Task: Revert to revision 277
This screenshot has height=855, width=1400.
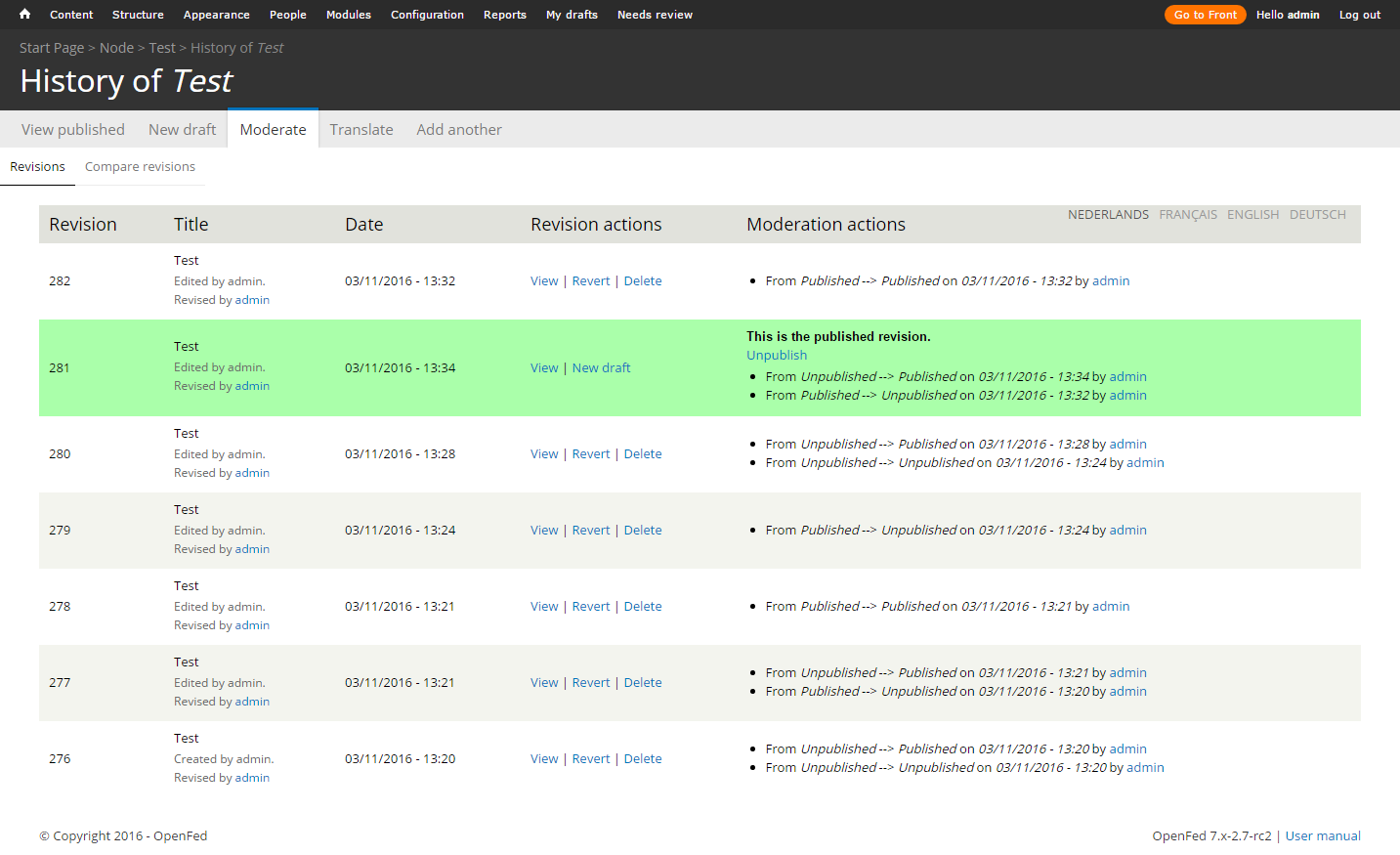Action: [591, 683]
